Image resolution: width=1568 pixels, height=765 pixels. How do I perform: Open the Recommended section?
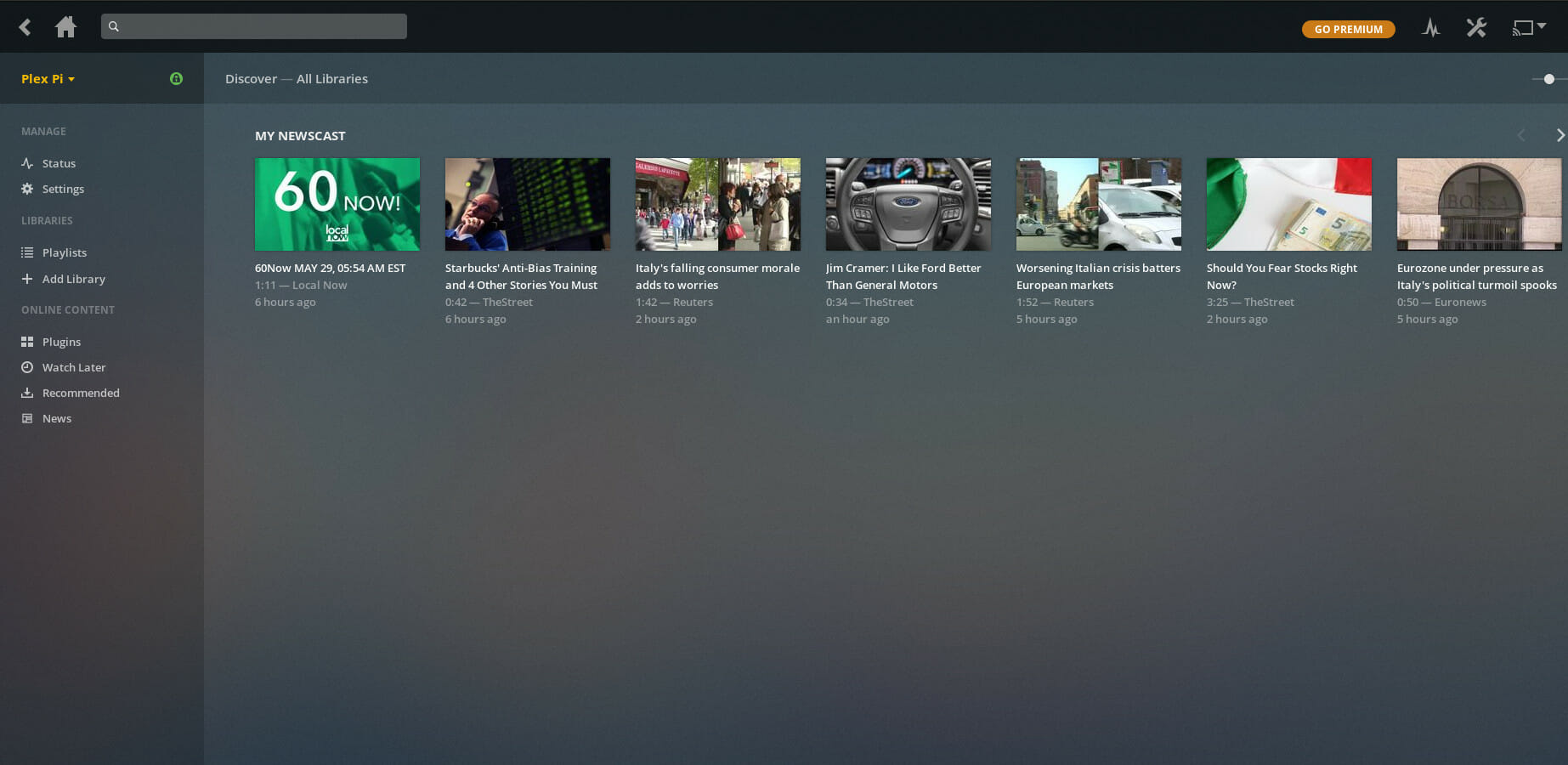pos(81,393)
